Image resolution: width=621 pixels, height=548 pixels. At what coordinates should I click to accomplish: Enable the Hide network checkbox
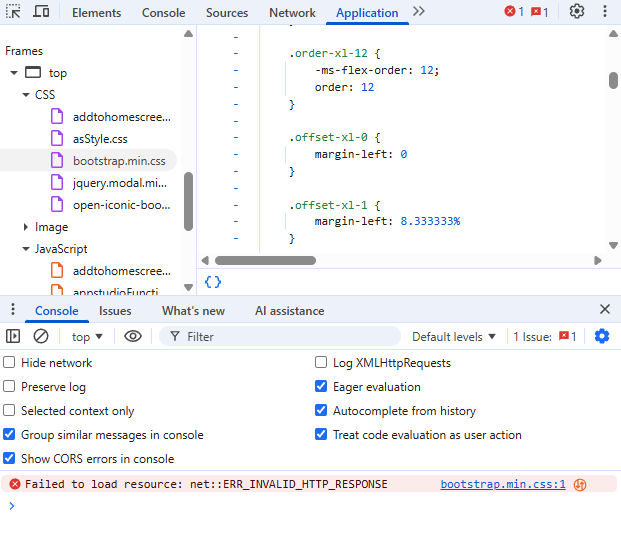pos(10,363)
